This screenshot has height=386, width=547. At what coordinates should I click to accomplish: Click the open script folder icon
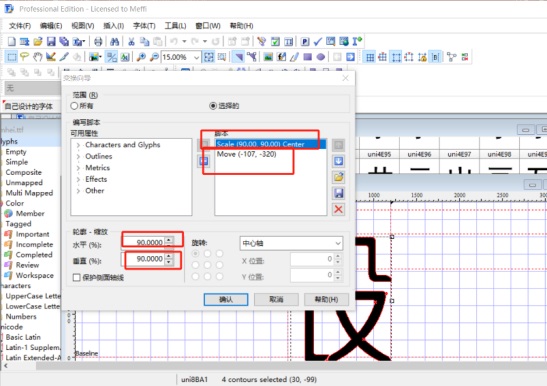pos(338,177)
